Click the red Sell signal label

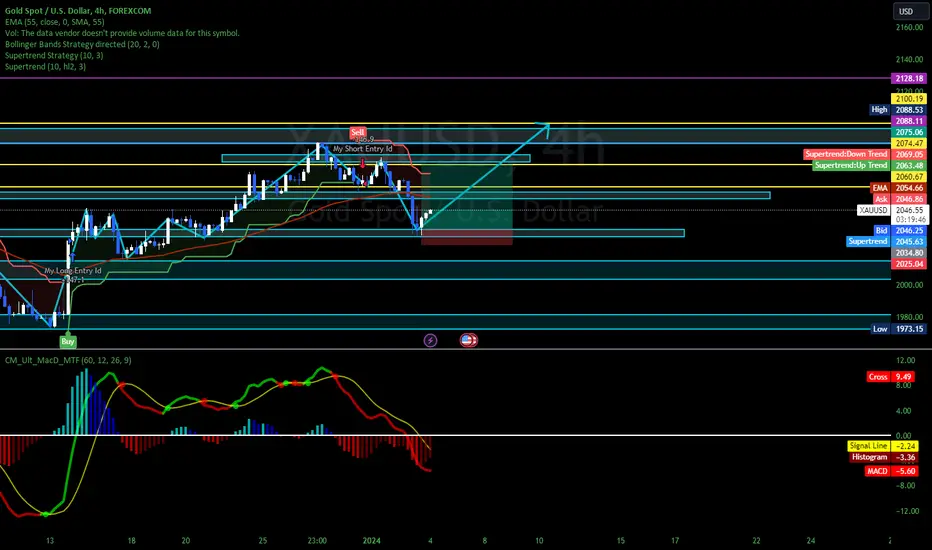pos(357,132)
